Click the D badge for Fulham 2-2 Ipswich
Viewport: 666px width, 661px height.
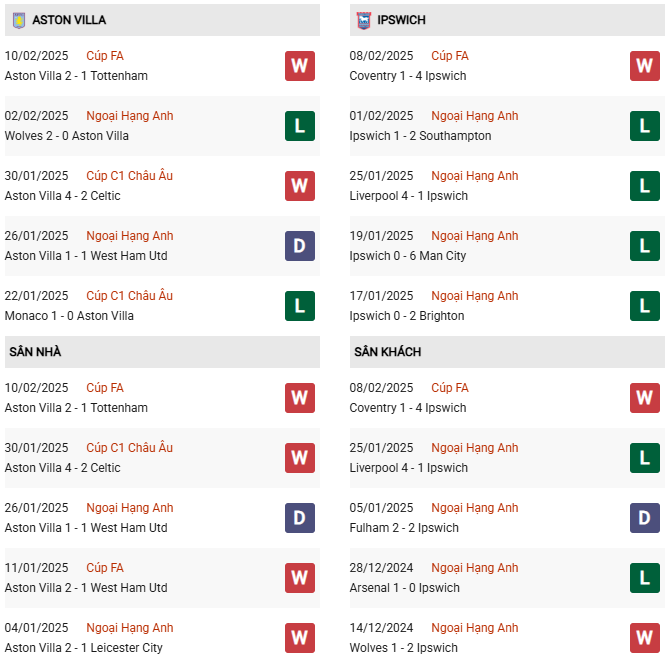point(644,518)
